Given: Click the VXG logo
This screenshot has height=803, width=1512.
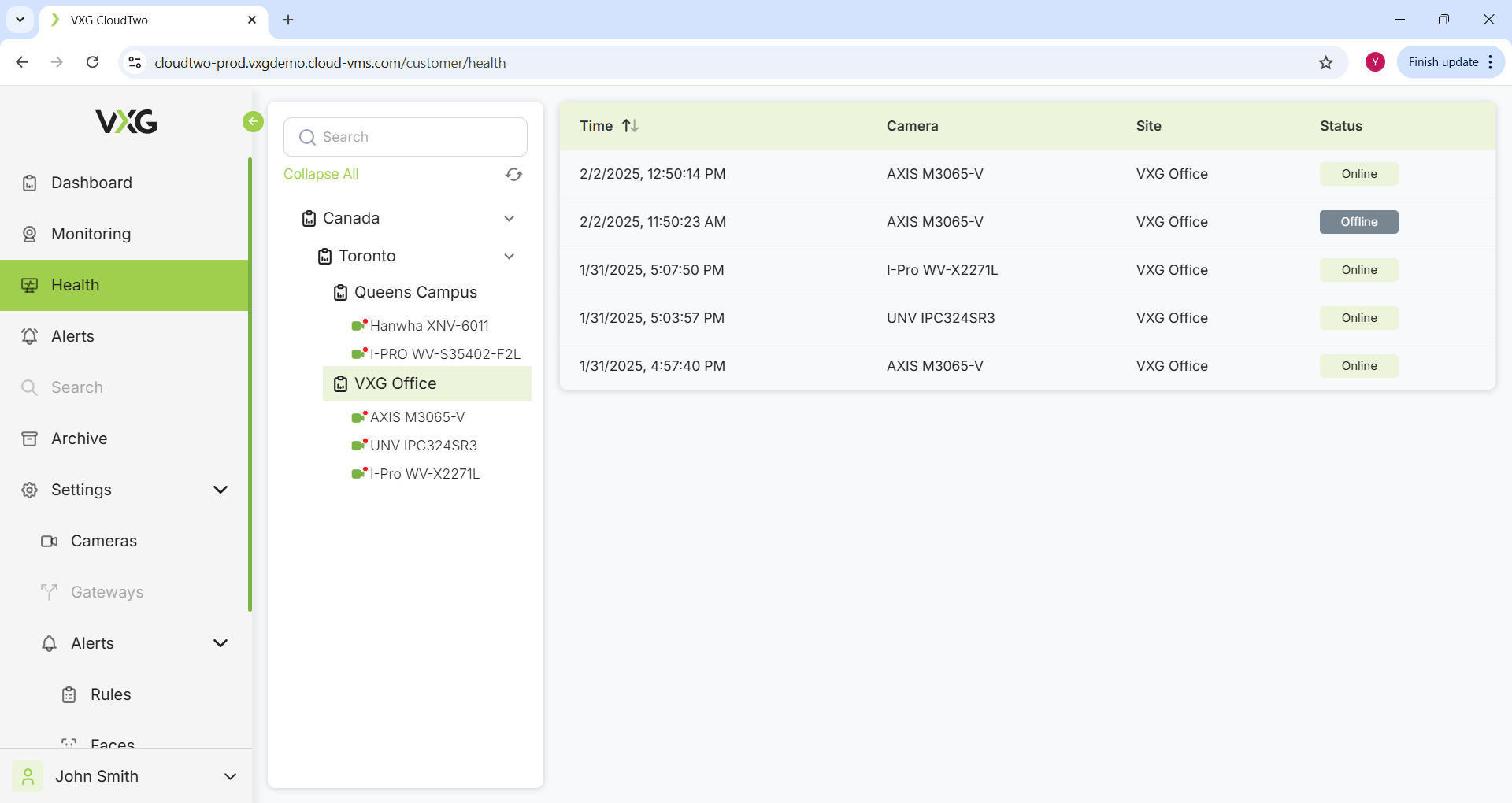Looking at the screenshot, I should click(x=126, y=122).
